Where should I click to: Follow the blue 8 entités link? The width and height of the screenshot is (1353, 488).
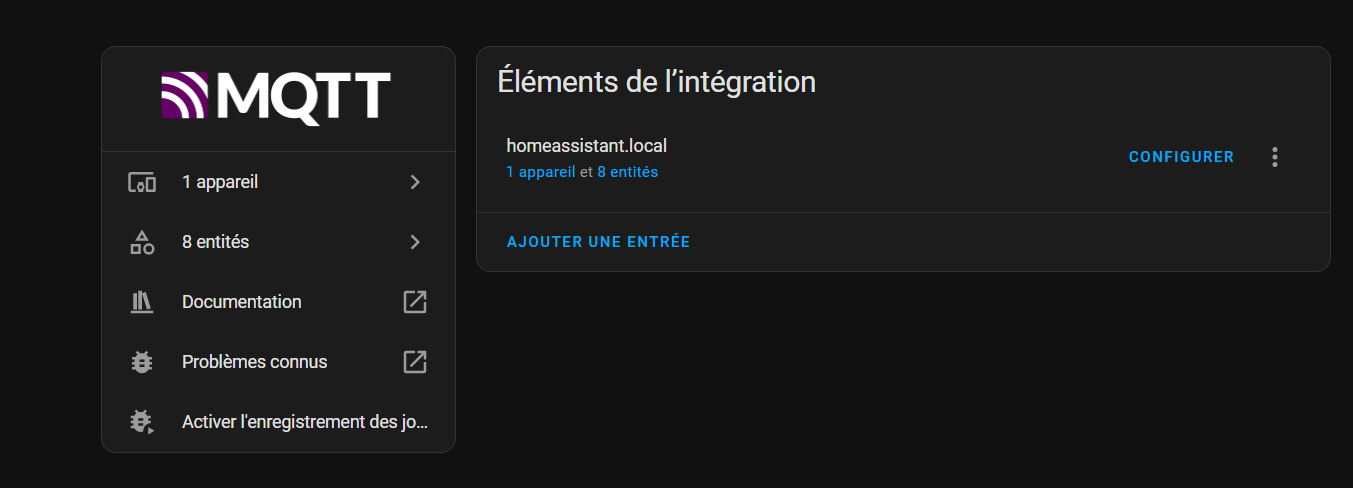[628, 172]
